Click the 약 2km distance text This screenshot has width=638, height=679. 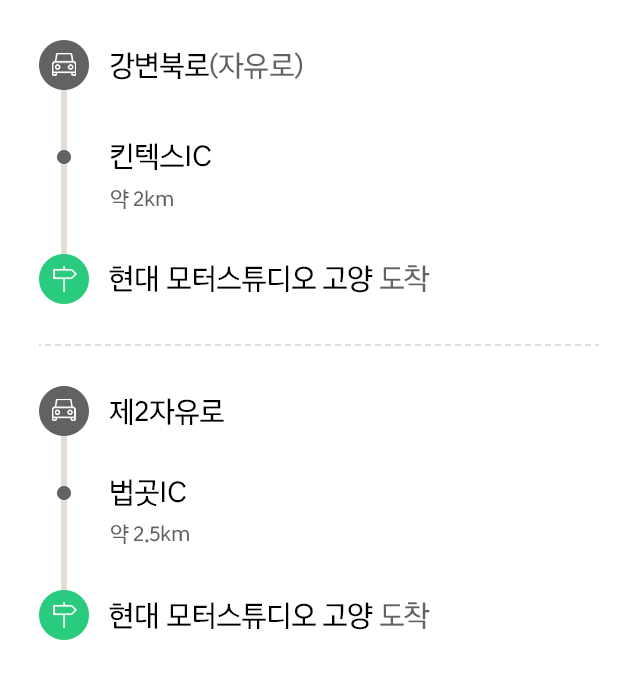click(x=142, y=199)
